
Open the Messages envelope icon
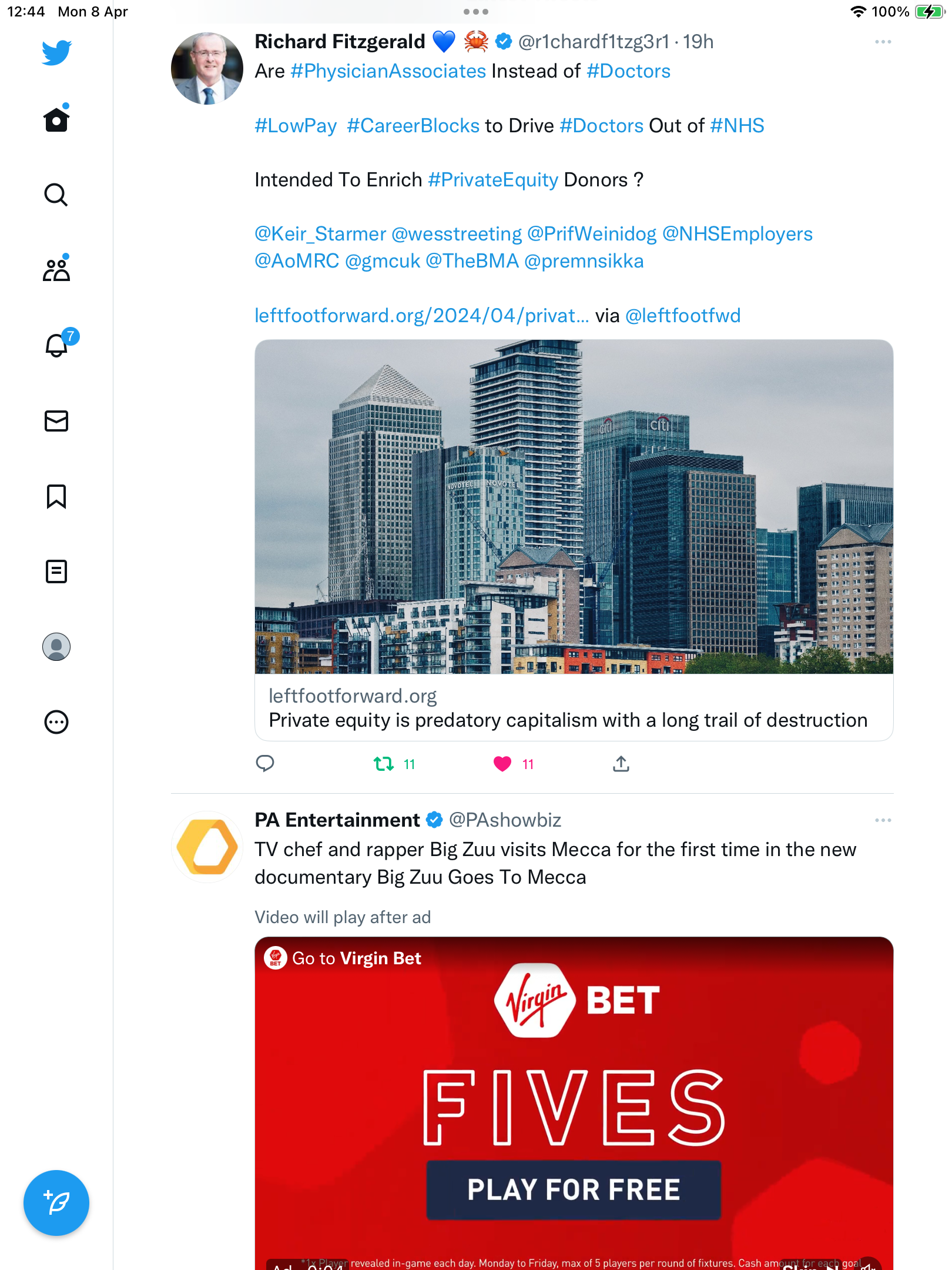click(x=56, y=421)
